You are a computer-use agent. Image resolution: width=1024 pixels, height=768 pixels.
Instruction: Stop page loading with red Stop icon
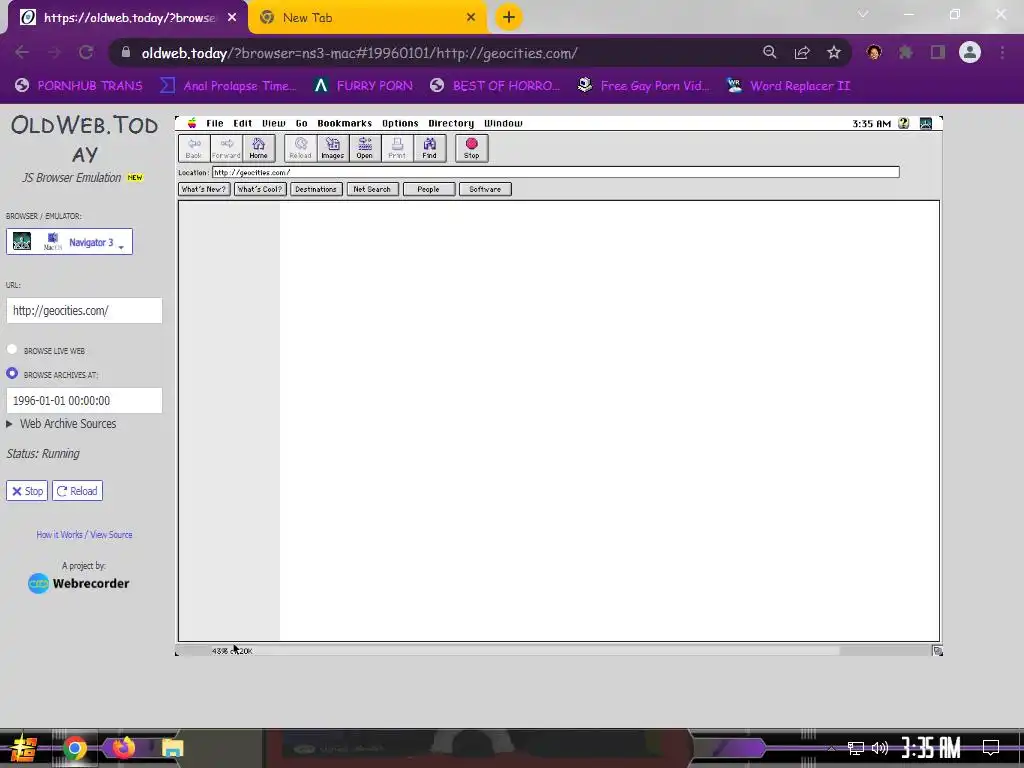[472, 148]
